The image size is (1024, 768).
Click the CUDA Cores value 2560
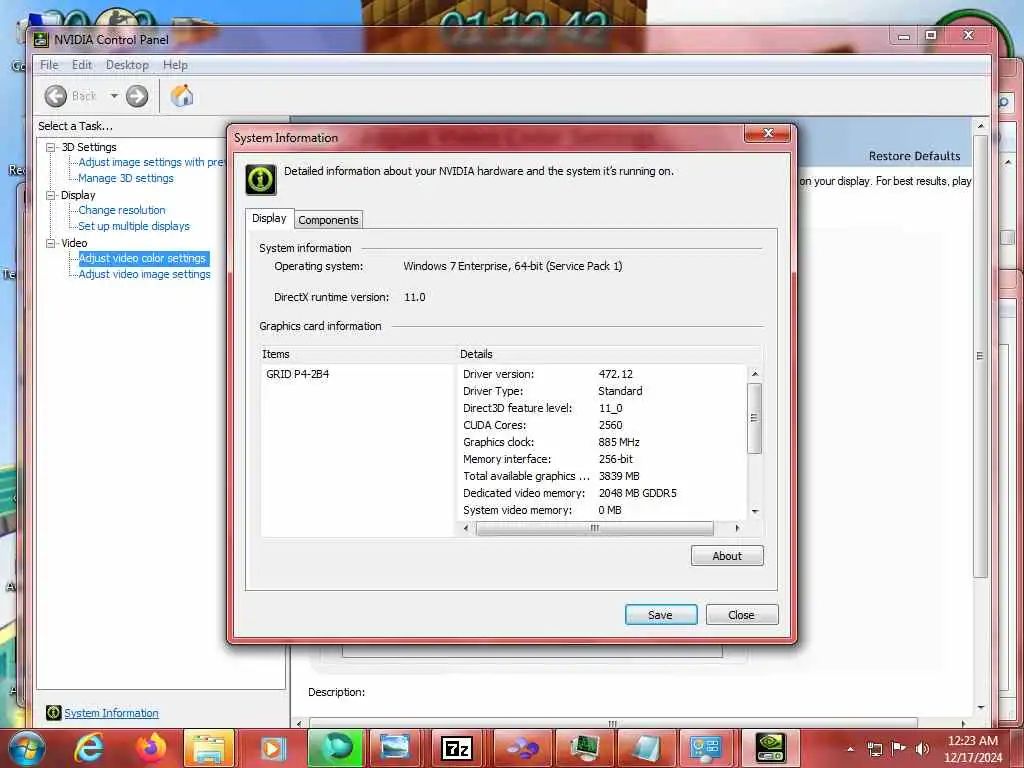click(x=611, y=425)
